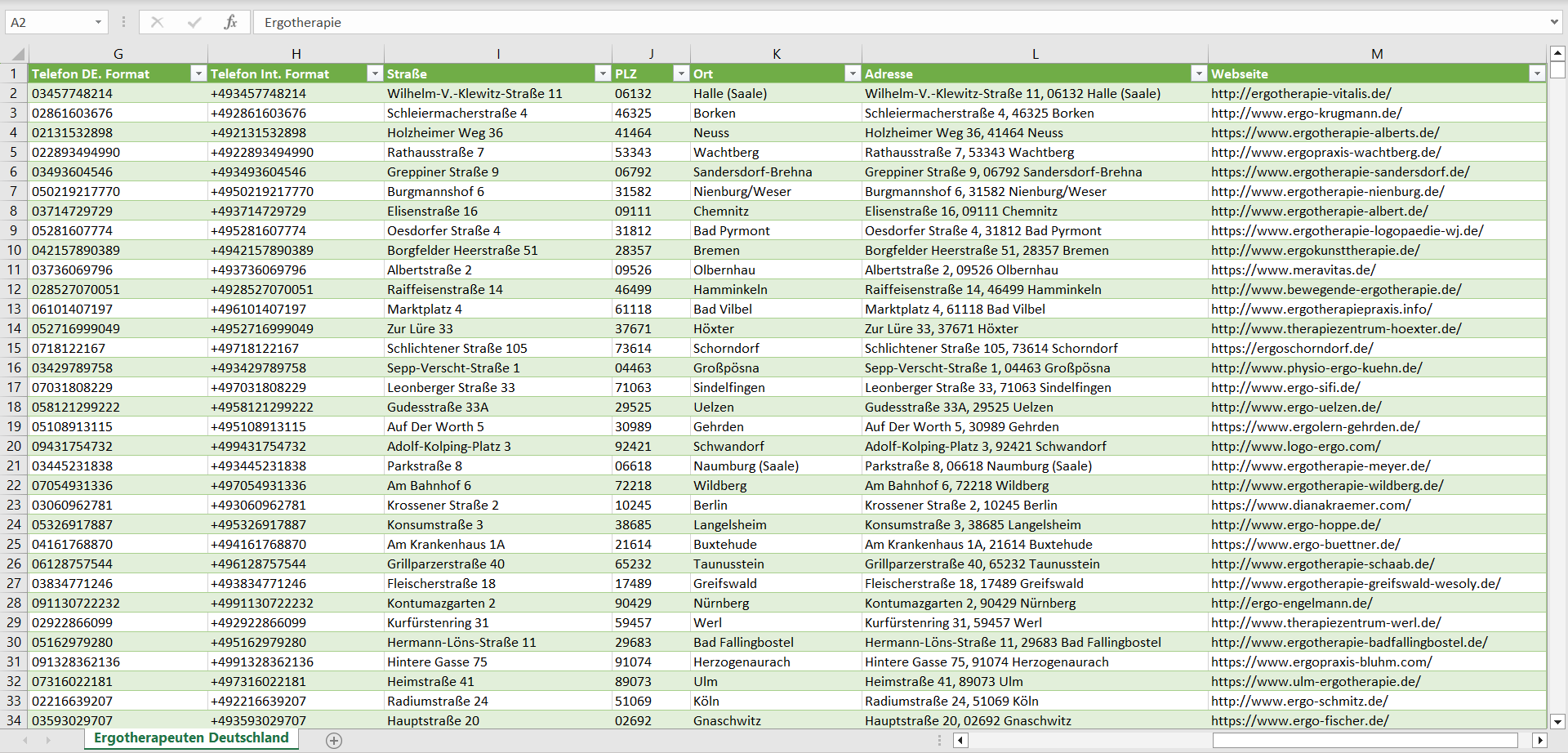This screenshot has width=1568, height=753.
Task: Select Ort cell Chemnitz
Action: point(777,211)
